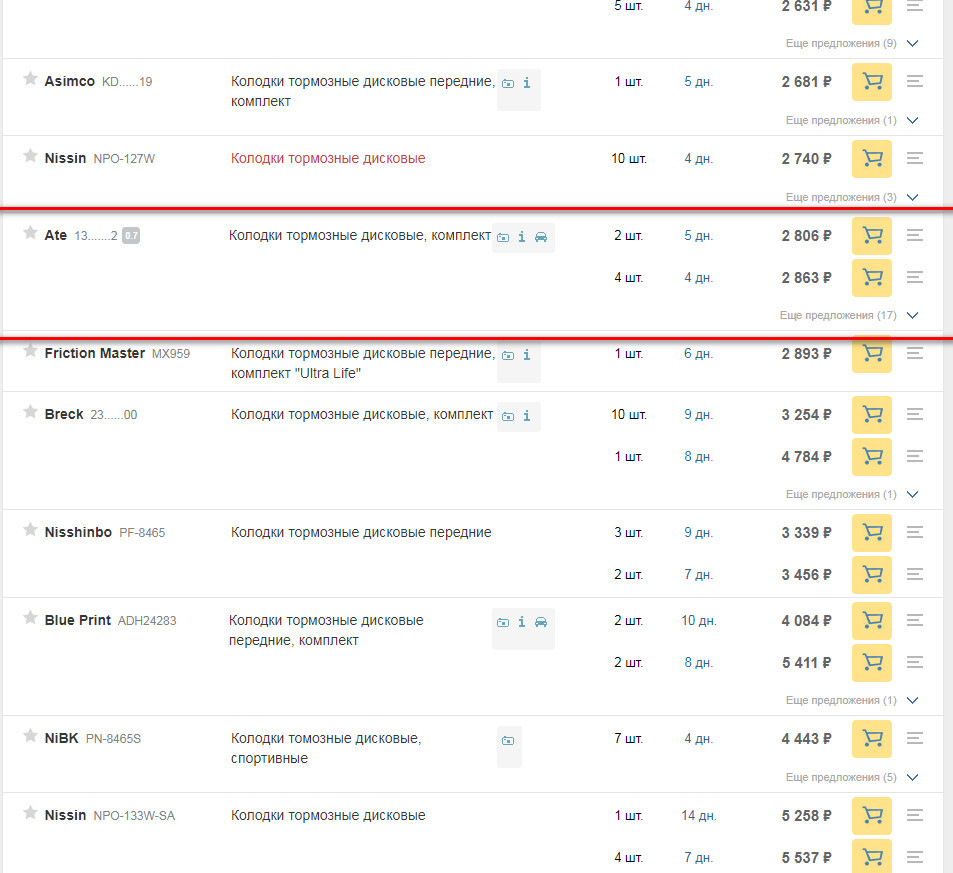
Task: Add Nisshinbo 3 456 ₽ offer to cart
Action: 872,575
